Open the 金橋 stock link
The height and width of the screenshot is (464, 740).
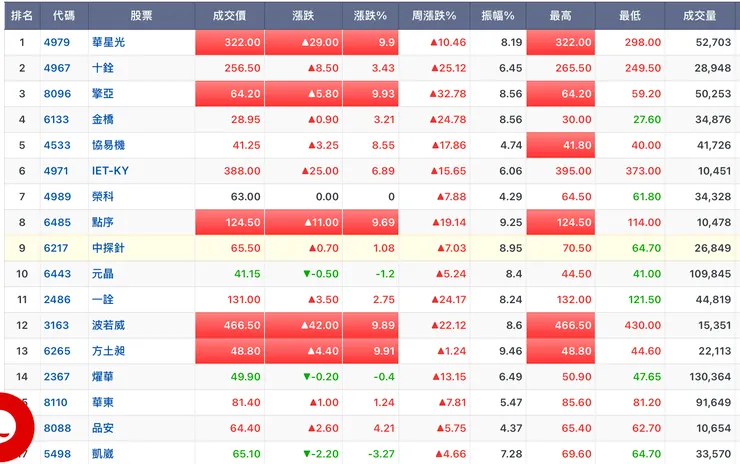[103, 119]
